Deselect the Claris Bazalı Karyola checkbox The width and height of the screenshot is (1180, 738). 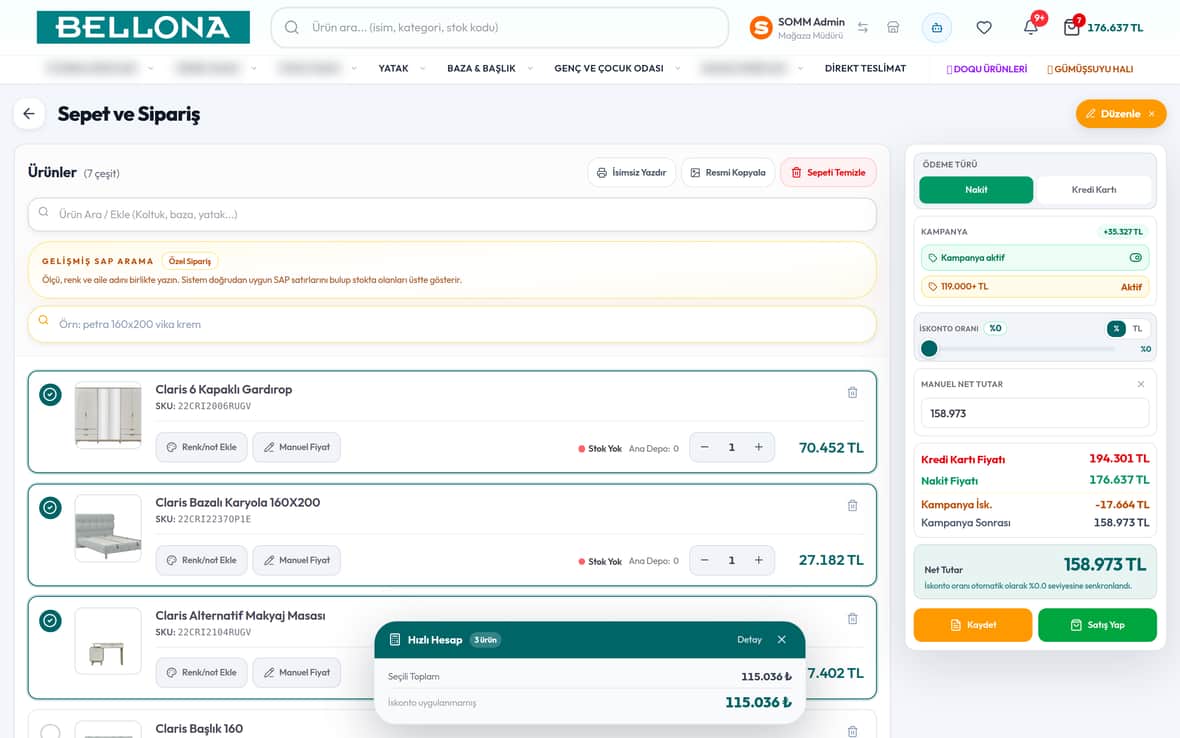tap(50, 508)
